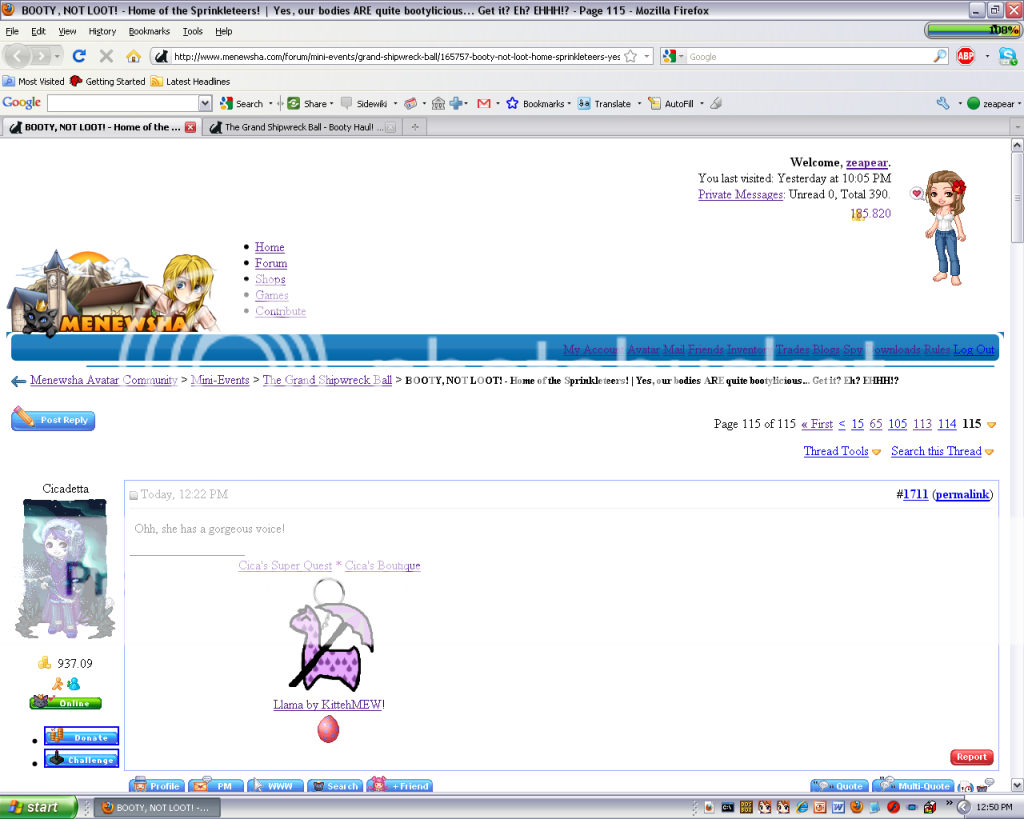Image resolution: width=1024 pixels, height=819 pixels.
Task: Open the Bookmarks menu
Action: point(148,31)
